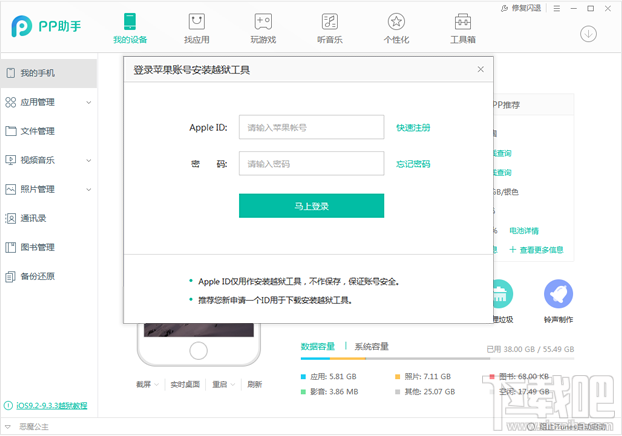Close the Apple login dialog
Screen dimensions: 622x436
480,69
